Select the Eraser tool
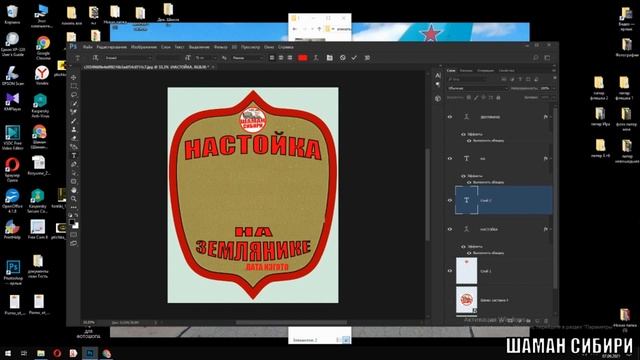 (x=74, y=138)
